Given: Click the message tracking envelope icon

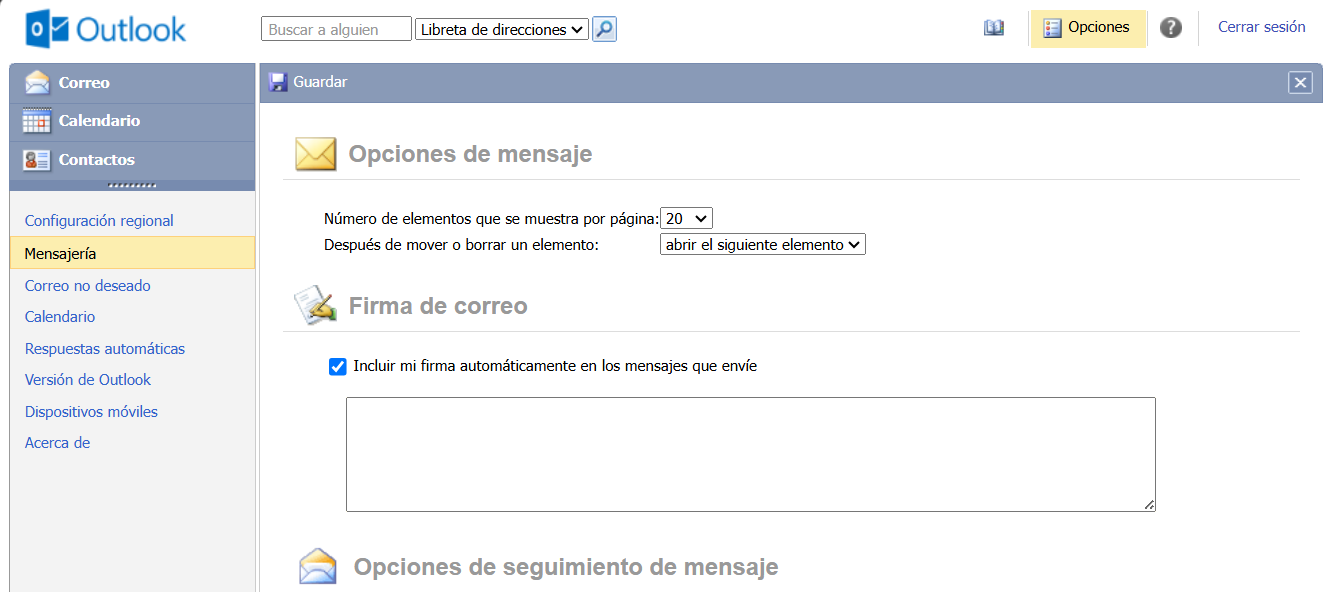Looking at the screenshot, I should 318,567.
